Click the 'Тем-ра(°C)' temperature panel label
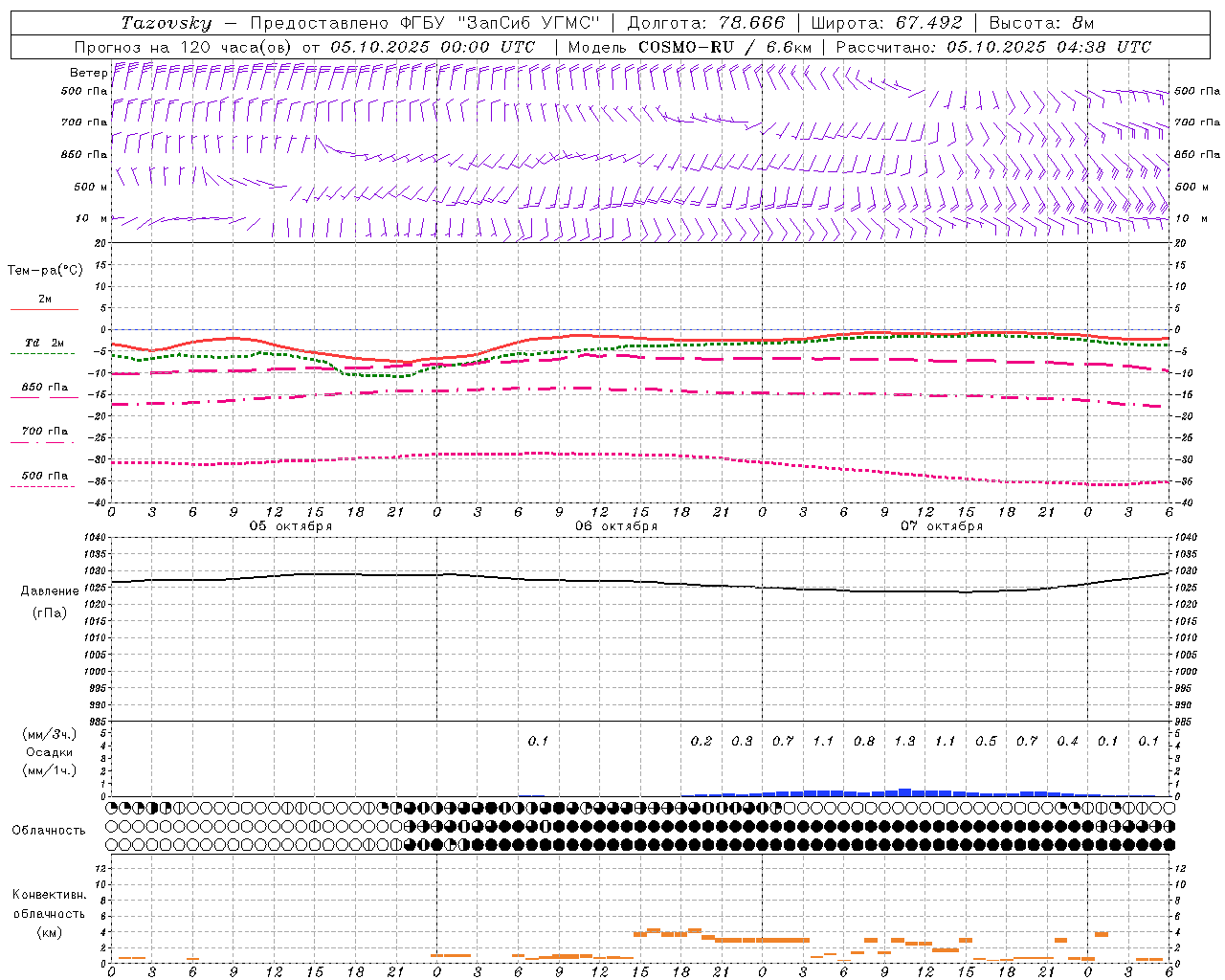 45,271
